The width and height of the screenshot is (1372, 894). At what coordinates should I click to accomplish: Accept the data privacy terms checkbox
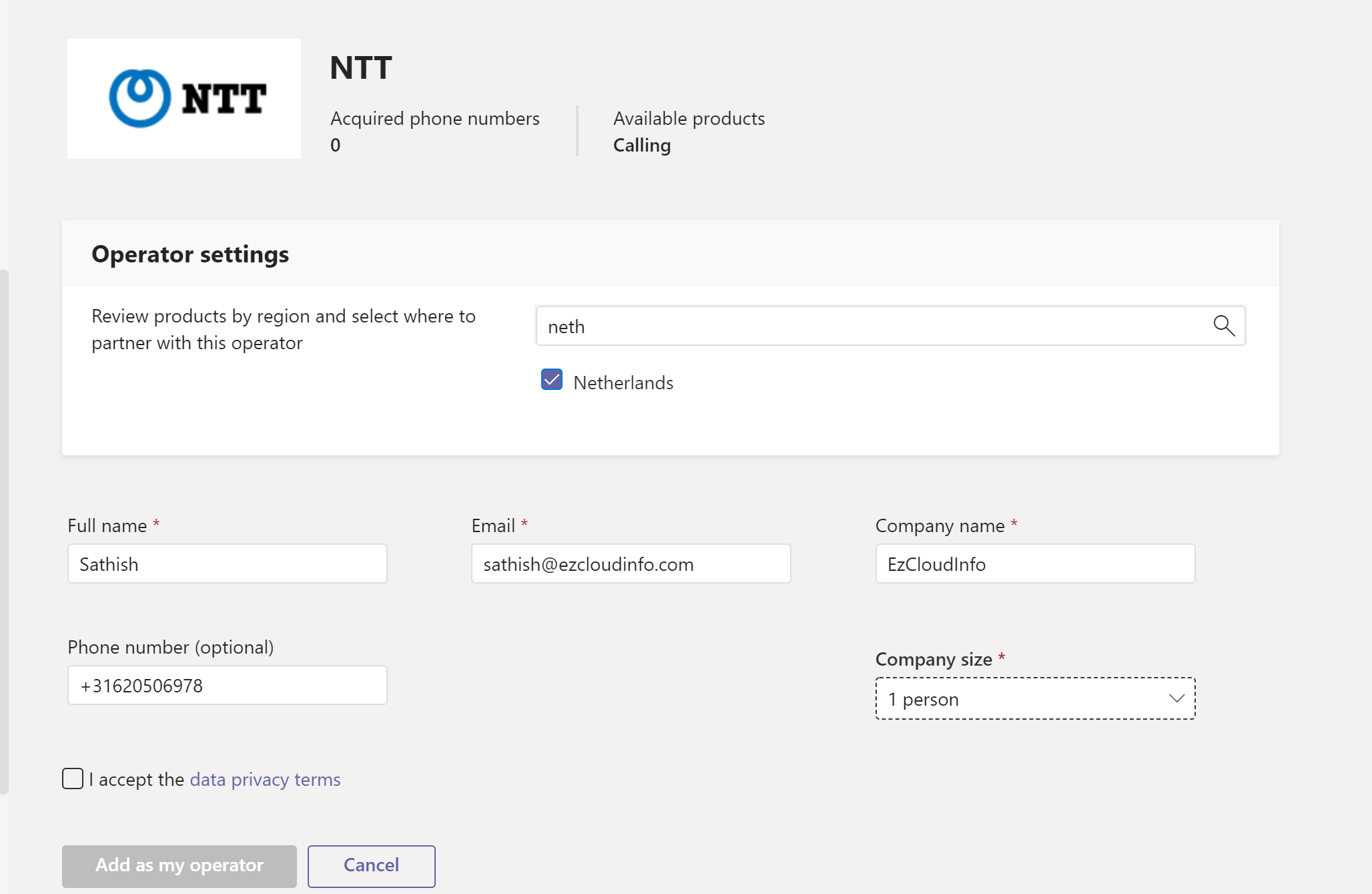click(73, 778)
